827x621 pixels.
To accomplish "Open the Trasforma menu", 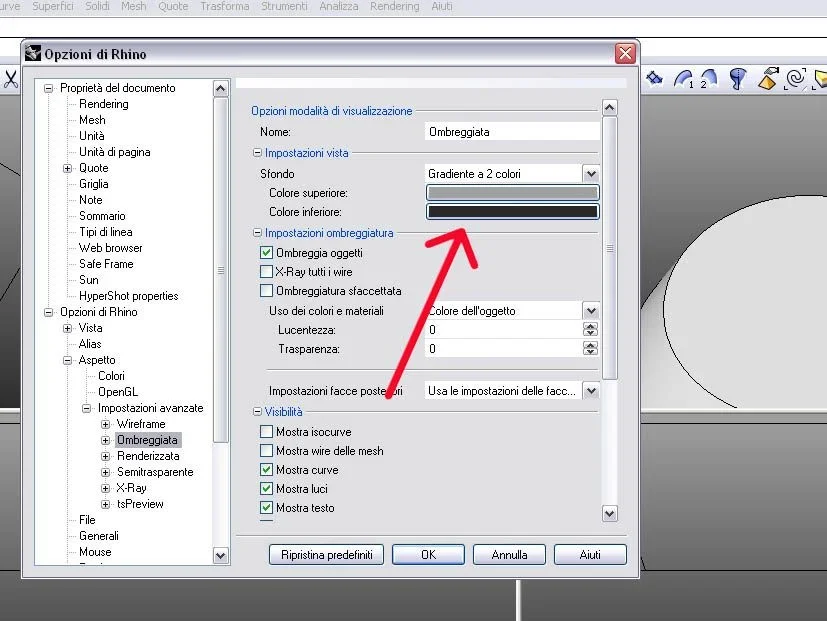I will 225,6.
